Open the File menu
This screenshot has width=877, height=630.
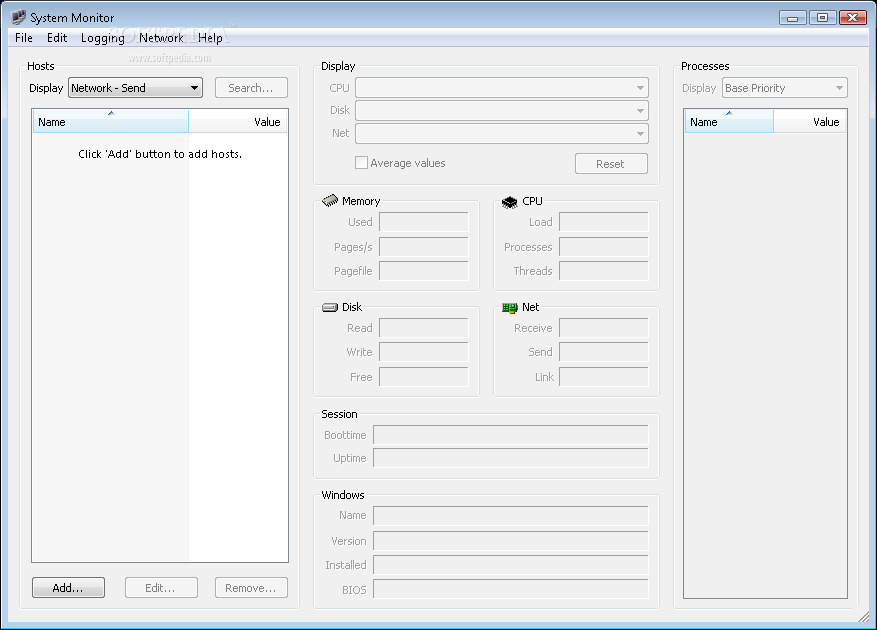[x=23, y=37]
